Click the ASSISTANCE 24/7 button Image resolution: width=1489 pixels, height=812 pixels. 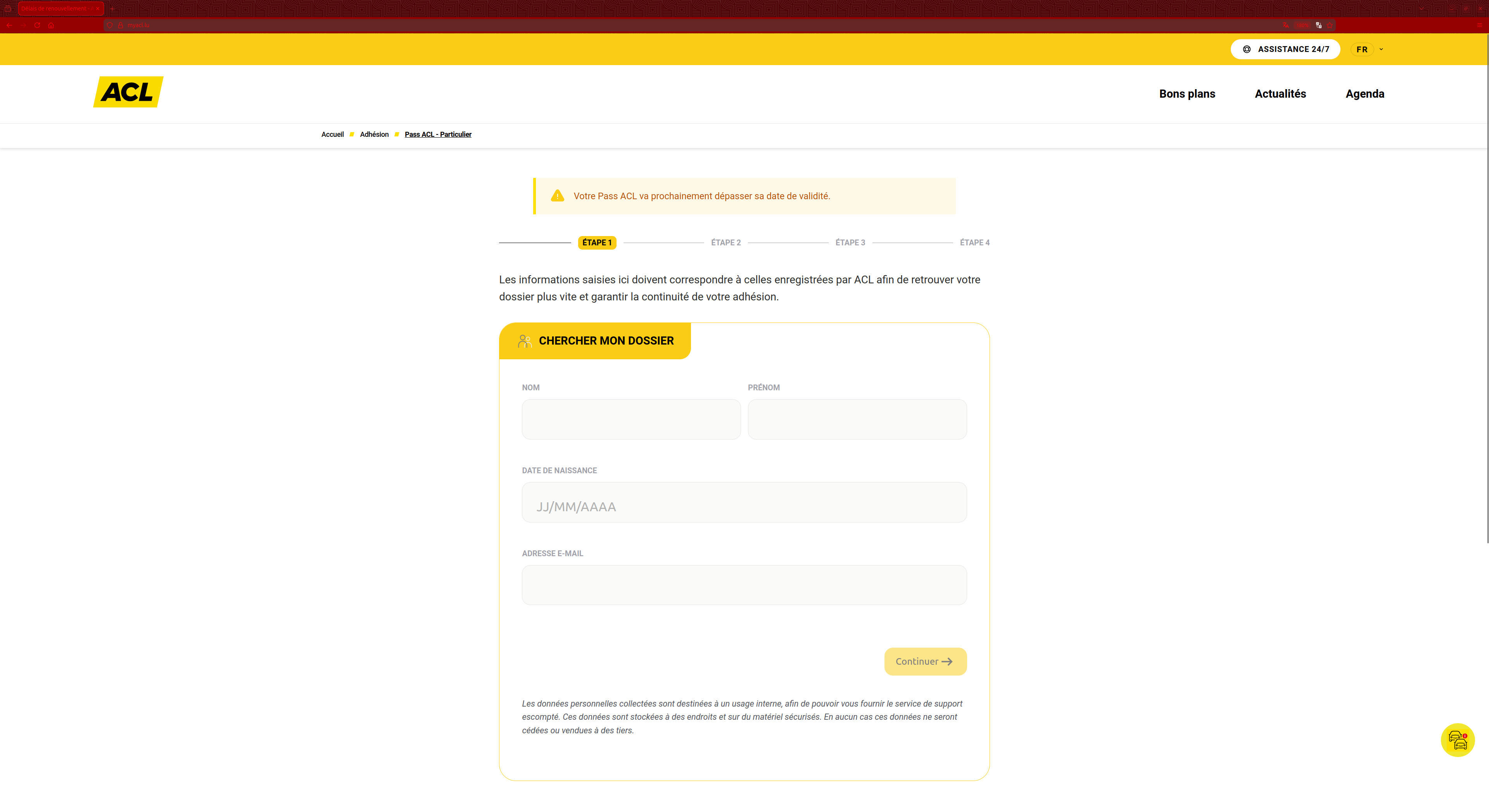1285,49
